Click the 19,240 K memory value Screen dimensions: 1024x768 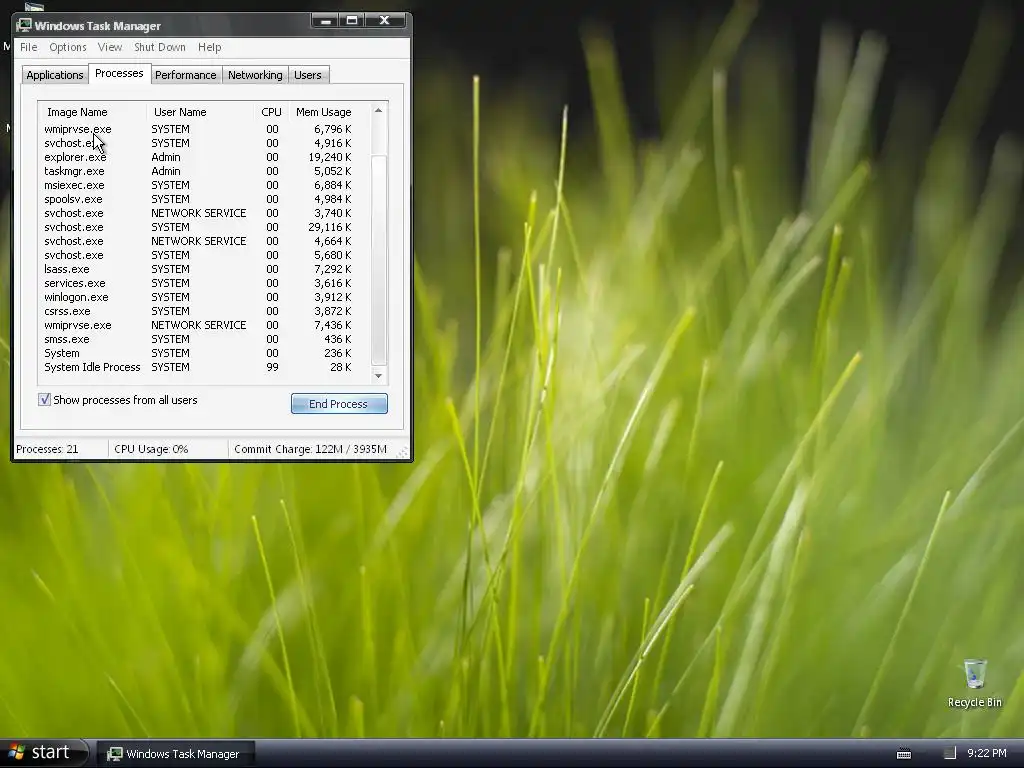pyautogui.click(x=330, y=157)
